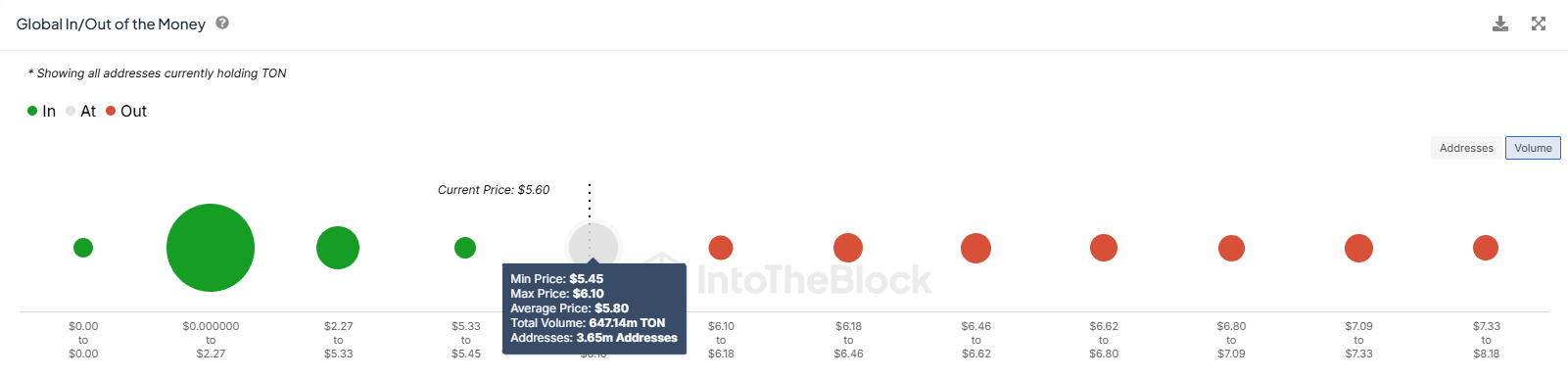Click the download chart icon
The width and height of the screenshot is (1568, 378).
coord(1499,24)
